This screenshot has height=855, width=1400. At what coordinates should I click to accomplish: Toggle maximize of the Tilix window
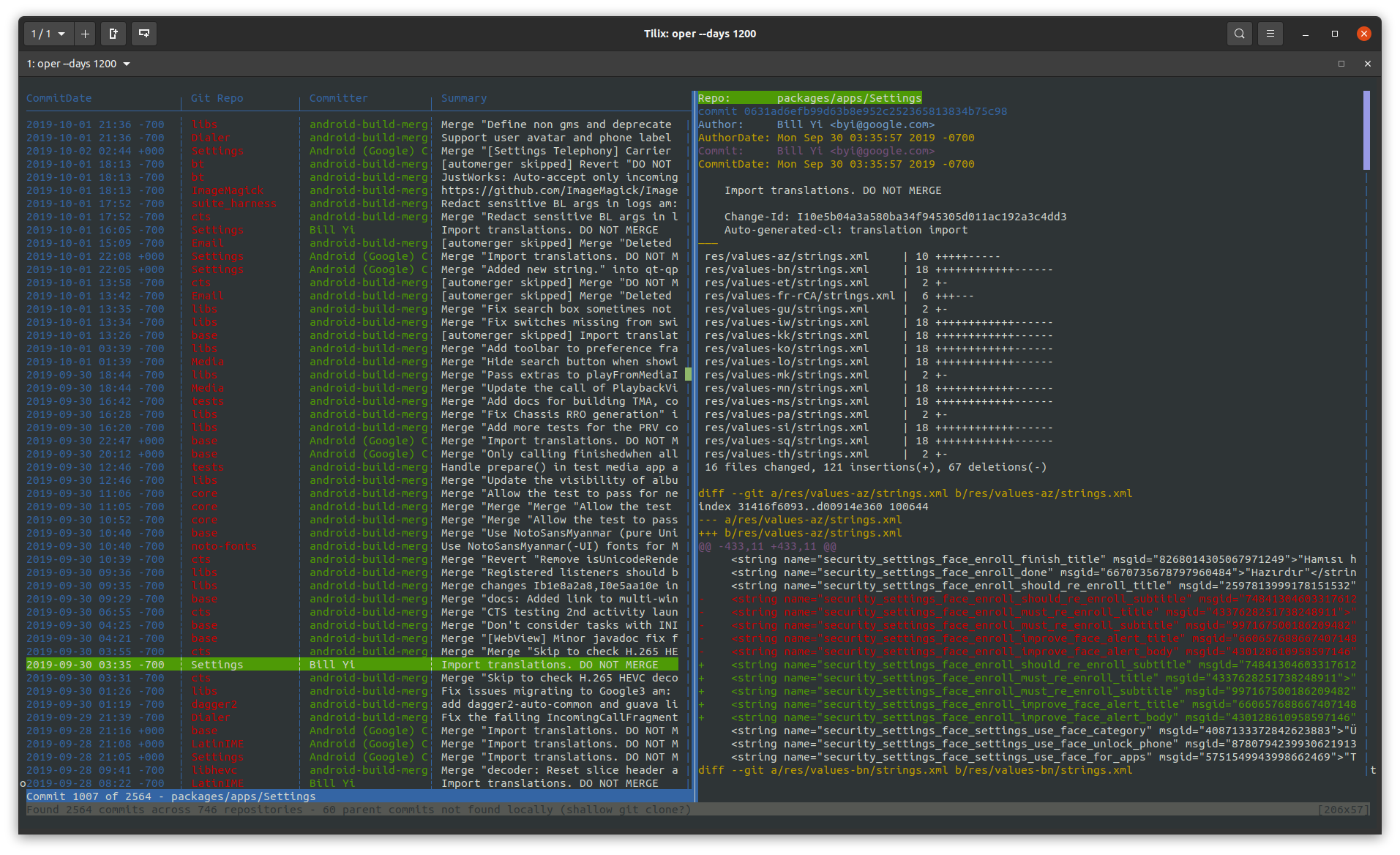pos(1335,34)
